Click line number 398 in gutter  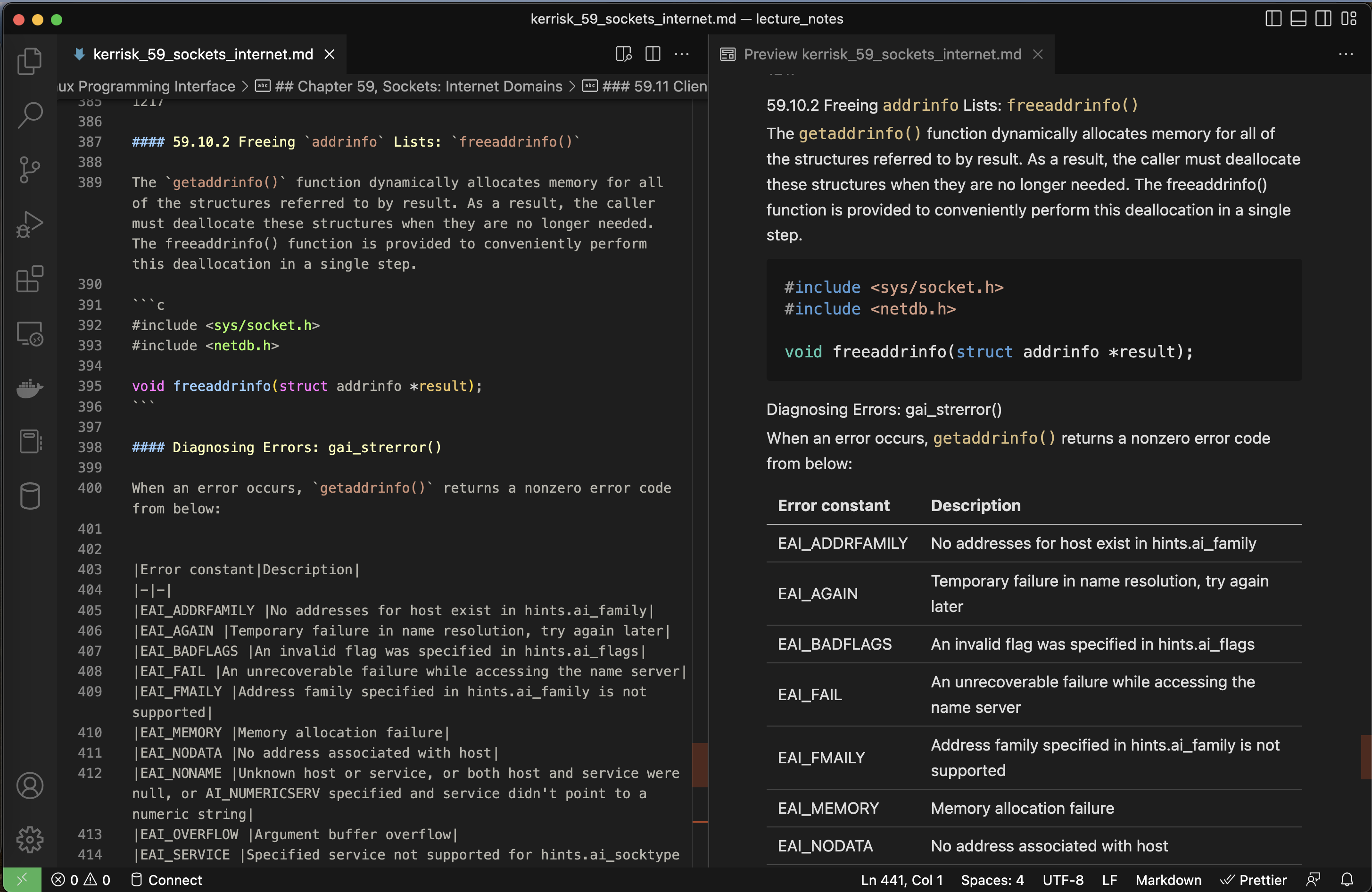tap(90, 447)
